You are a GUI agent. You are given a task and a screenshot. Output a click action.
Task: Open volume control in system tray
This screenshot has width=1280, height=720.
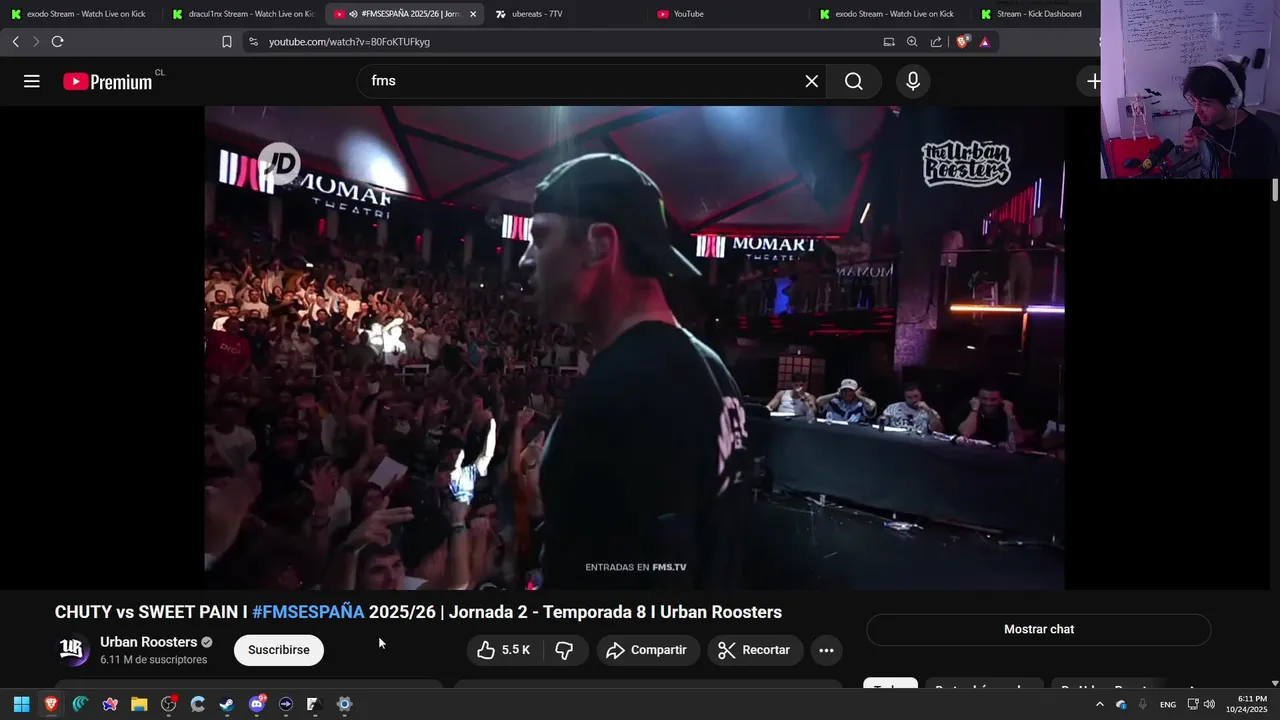tap(1209, 704)
